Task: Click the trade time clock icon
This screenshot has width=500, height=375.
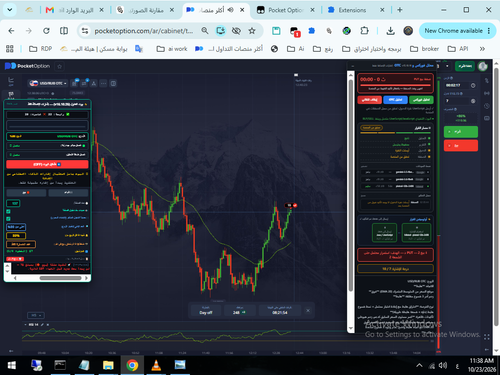Action: [x=473, y=86]
